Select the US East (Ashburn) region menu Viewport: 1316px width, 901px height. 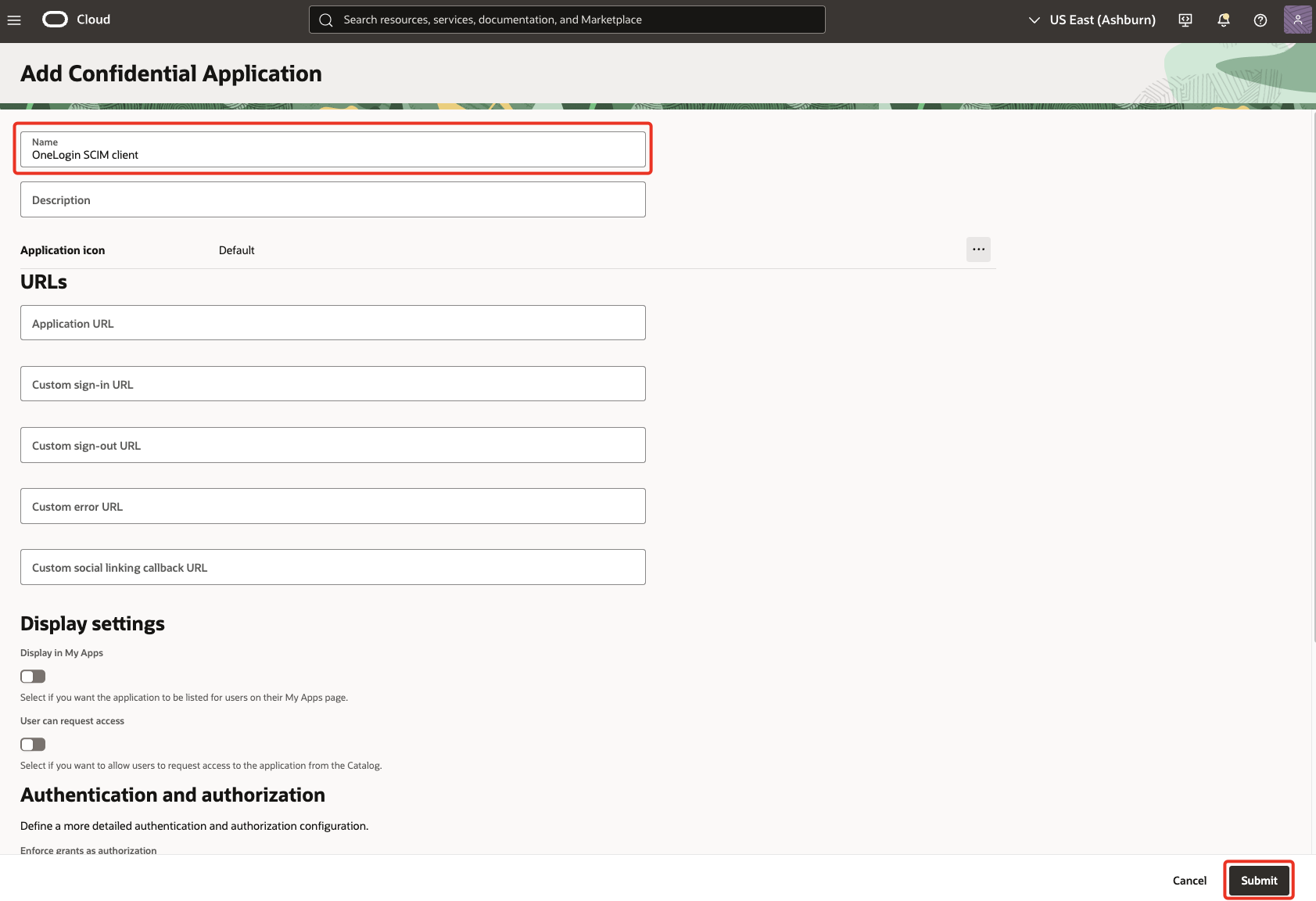[x=1103, y=20]
